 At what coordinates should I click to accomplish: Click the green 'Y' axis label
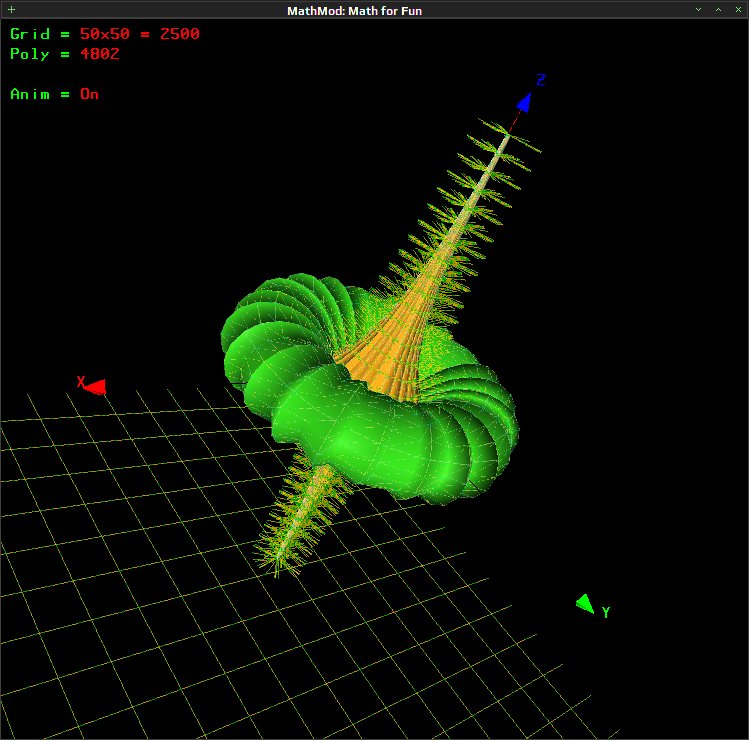[x=606, y=612]
